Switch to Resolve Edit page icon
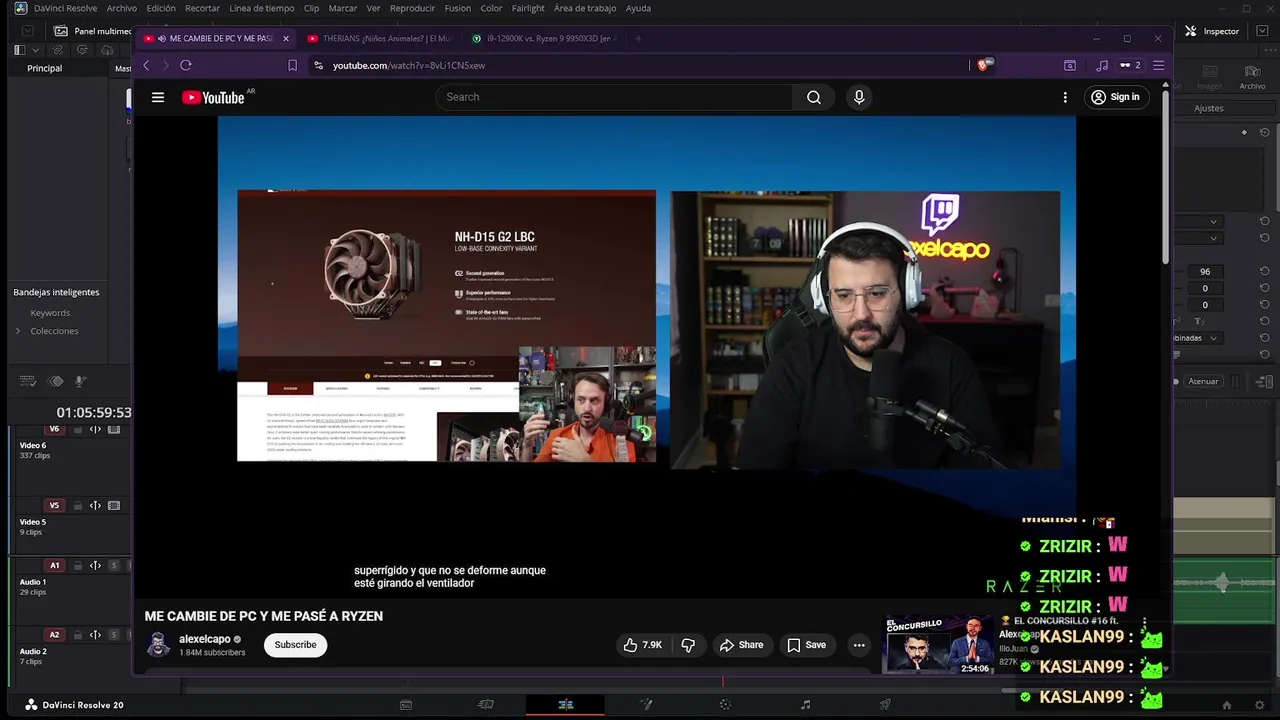 pos(565,705)
